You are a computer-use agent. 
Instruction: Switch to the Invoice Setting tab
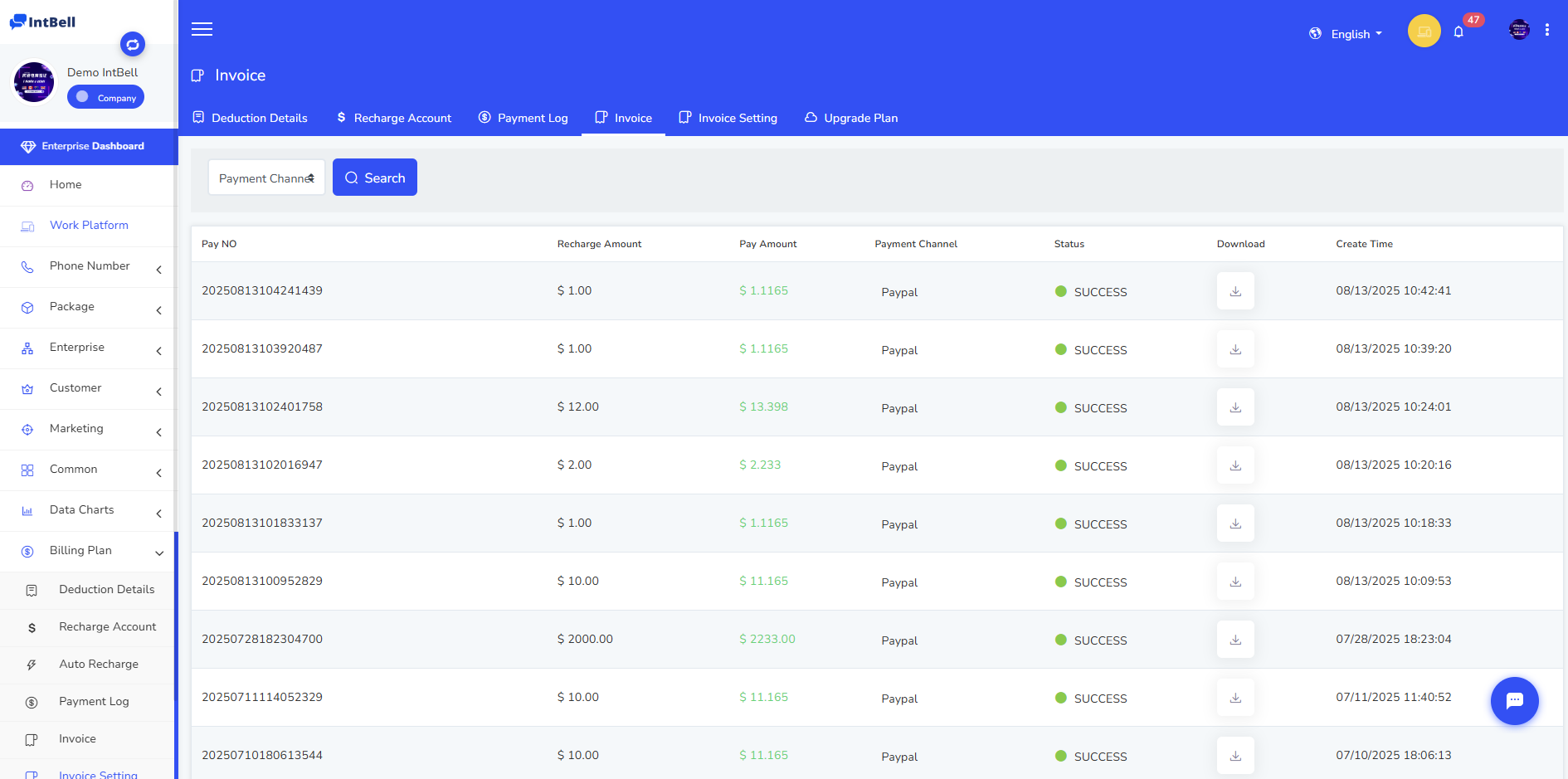(x=728, y=118)
